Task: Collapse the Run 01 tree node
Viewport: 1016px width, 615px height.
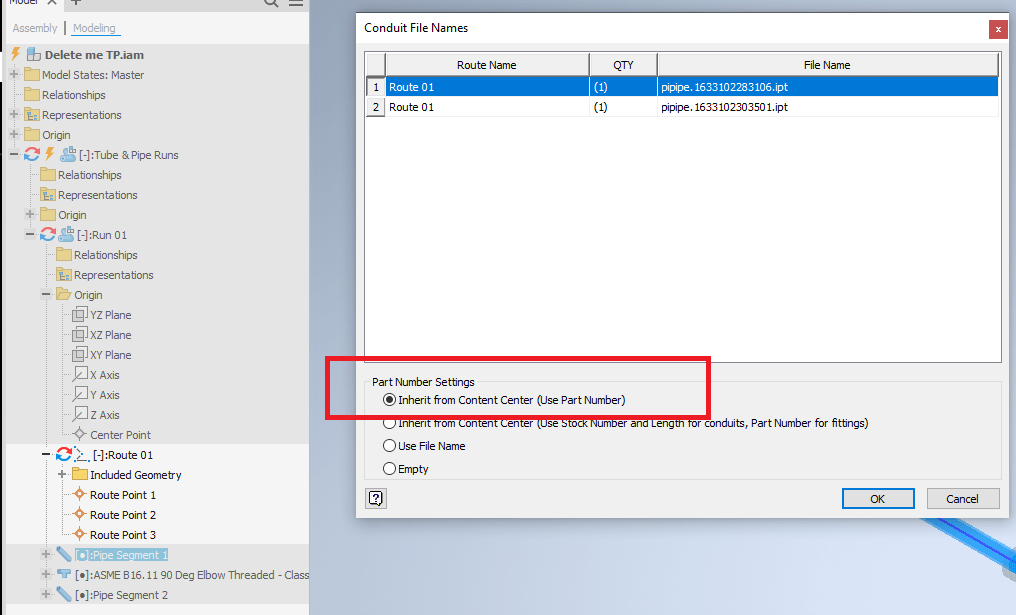Action: pyautogui.click(x=31, y=234)
